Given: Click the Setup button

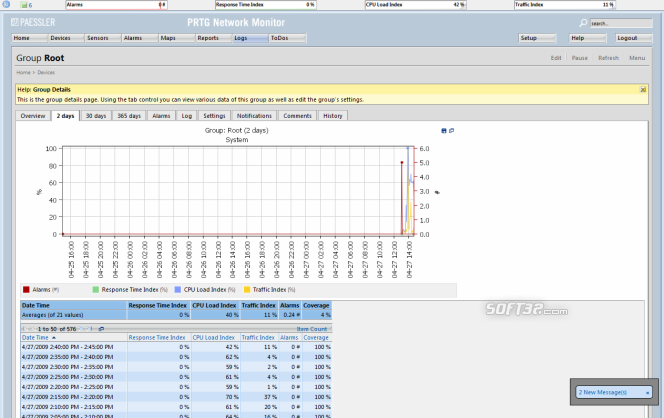Looking at the screenshot, I should [x=537, y=38].
